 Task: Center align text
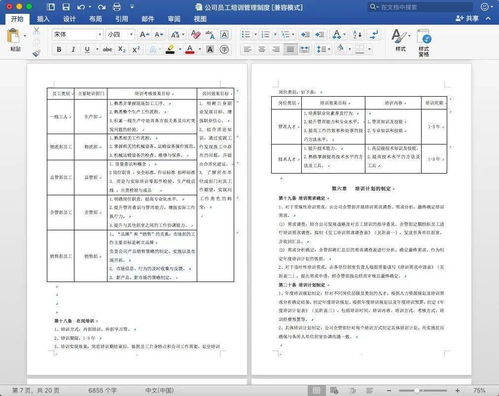262,49
